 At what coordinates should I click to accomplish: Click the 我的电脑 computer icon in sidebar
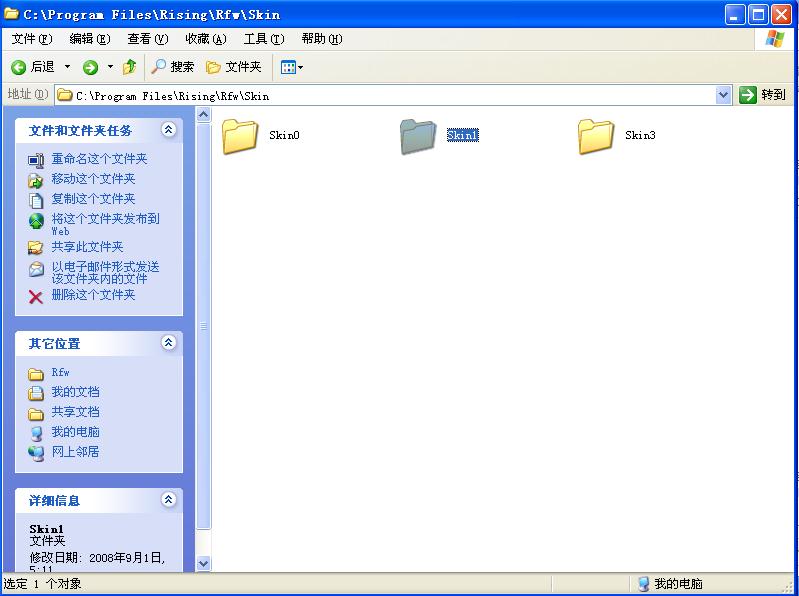click(36, 434)
